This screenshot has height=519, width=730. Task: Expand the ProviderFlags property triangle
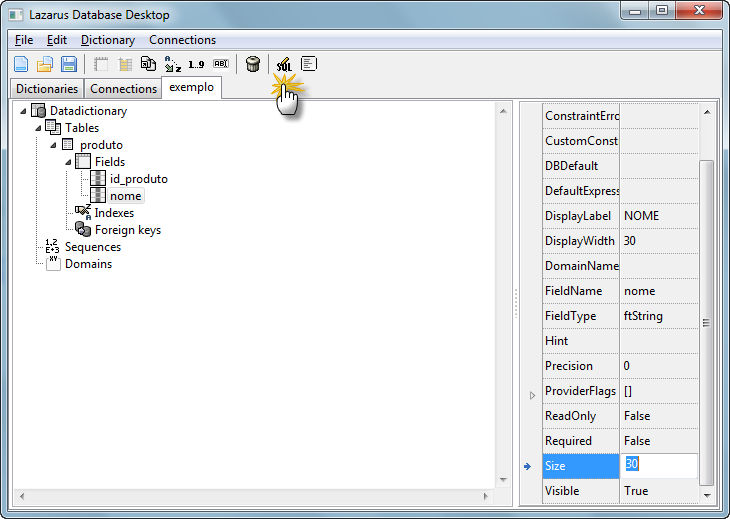point(532,396)
